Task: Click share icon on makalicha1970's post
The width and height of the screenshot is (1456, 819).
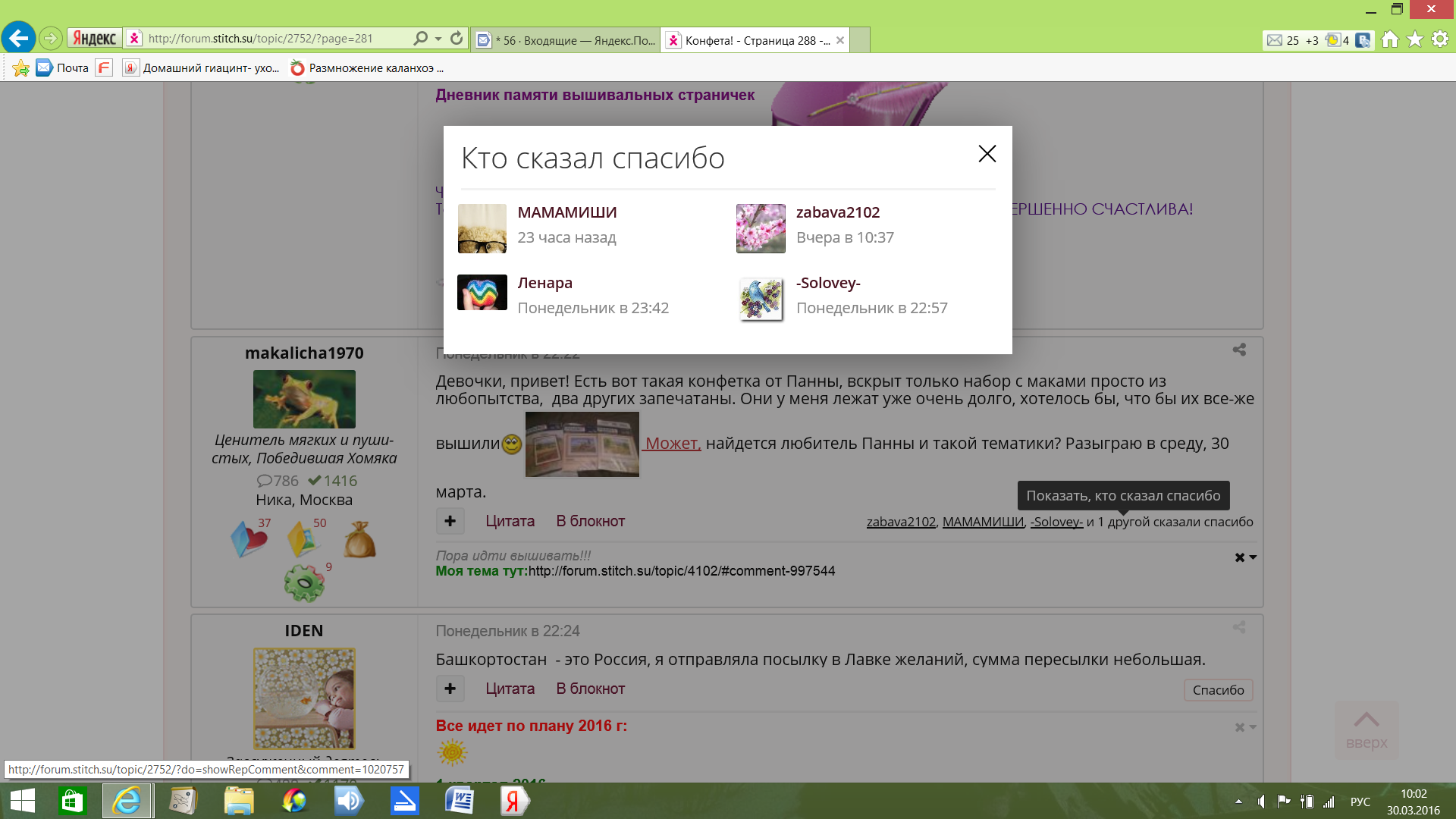Action: pos(1239,350)
